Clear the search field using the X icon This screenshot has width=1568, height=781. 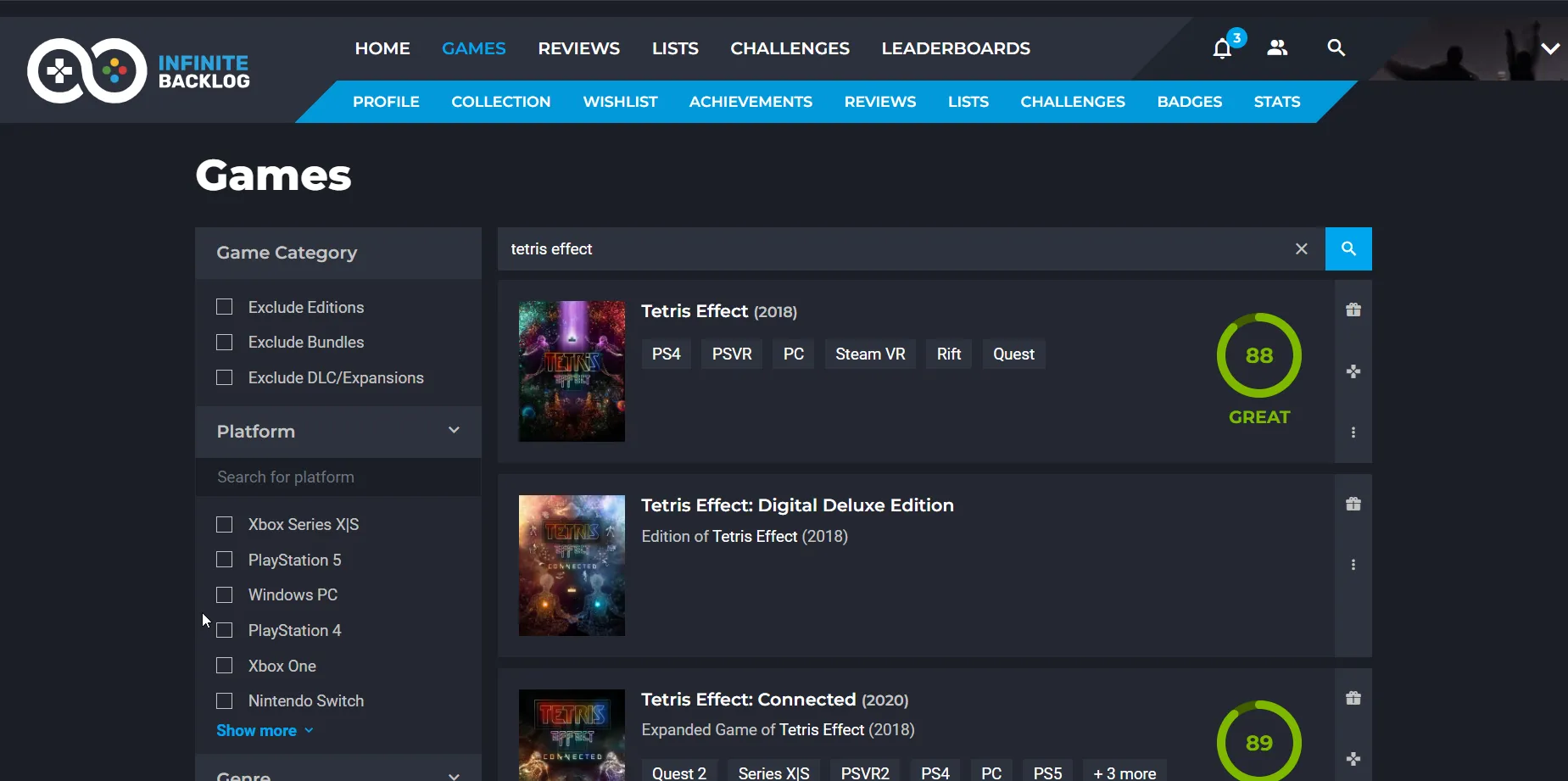point(1302,248)
